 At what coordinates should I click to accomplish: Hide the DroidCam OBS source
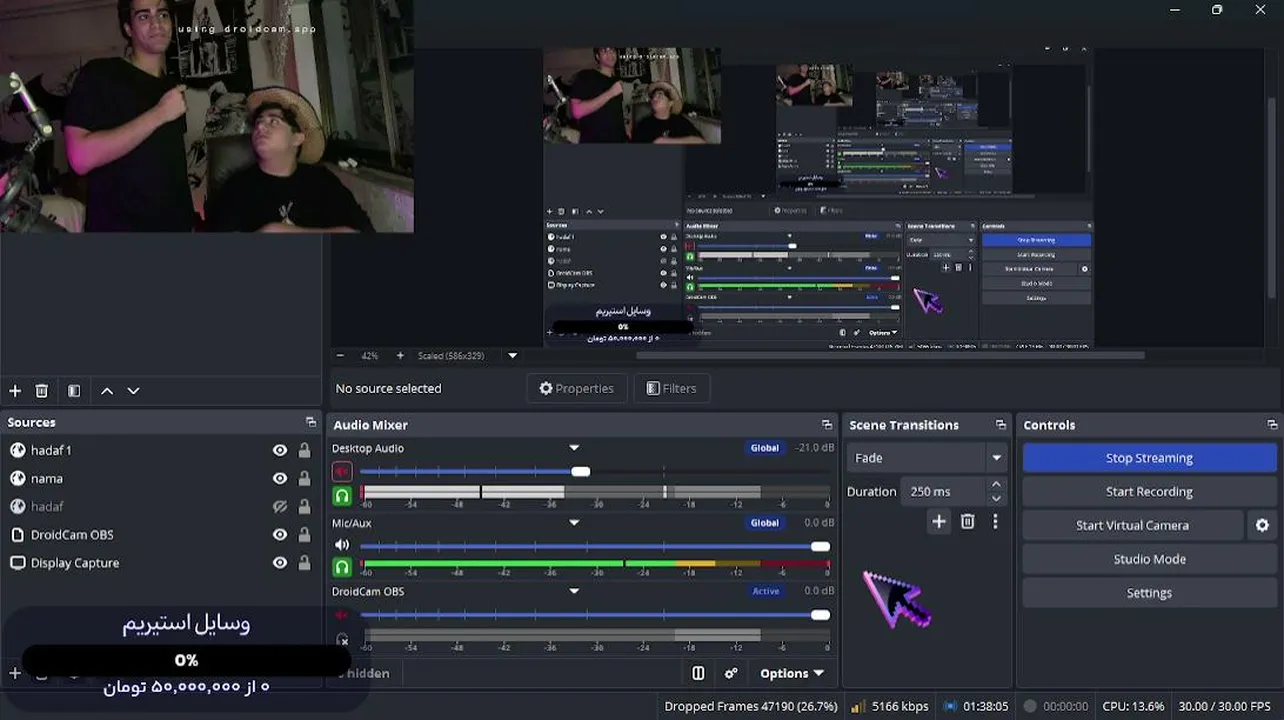tap(280, 535)
